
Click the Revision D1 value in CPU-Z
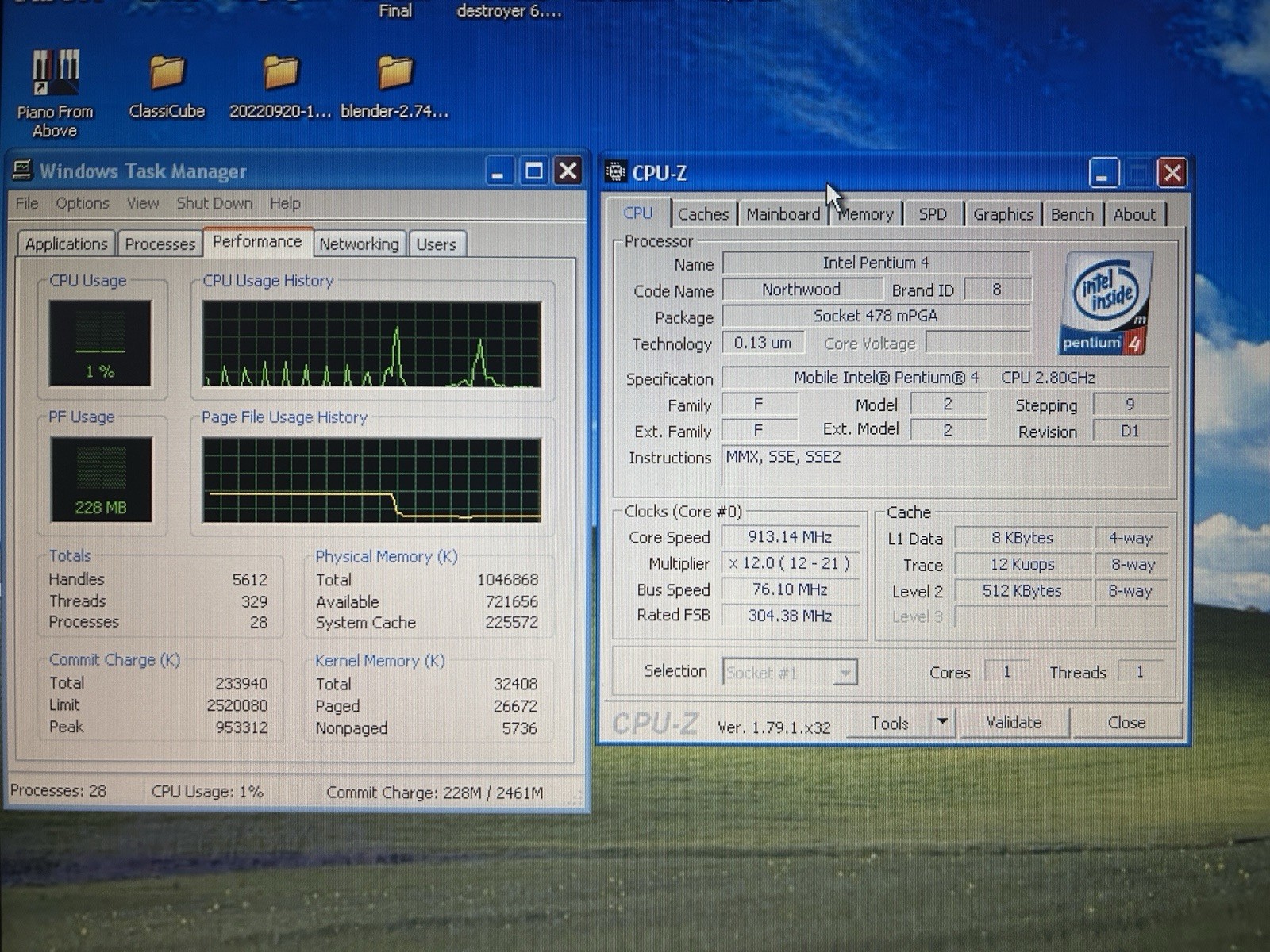[x=1130, y=431]
